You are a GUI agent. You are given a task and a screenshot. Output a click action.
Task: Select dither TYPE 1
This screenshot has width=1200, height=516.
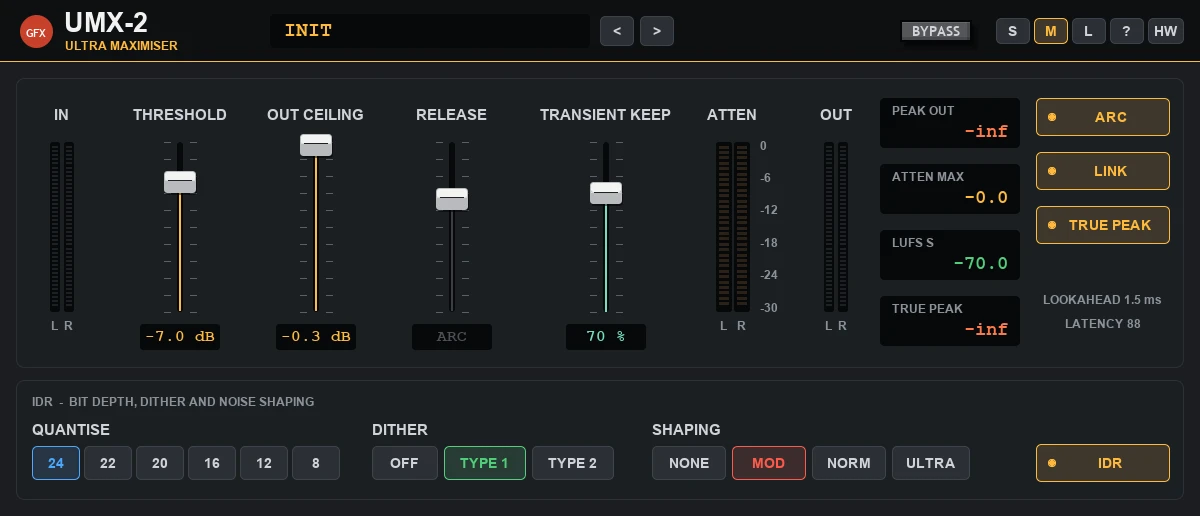tap(485, 463)
